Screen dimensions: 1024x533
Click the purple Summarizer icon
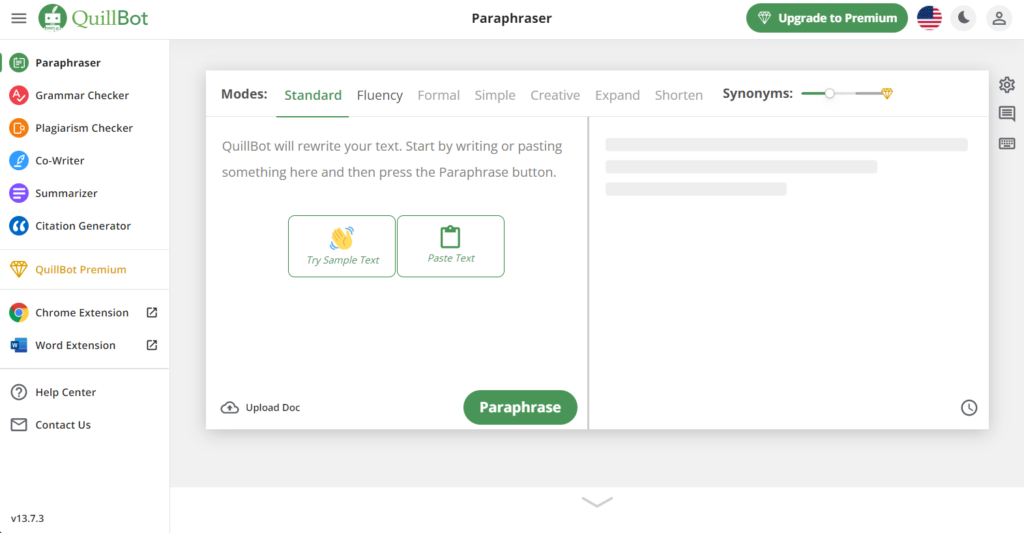click(x=19, y=193)
